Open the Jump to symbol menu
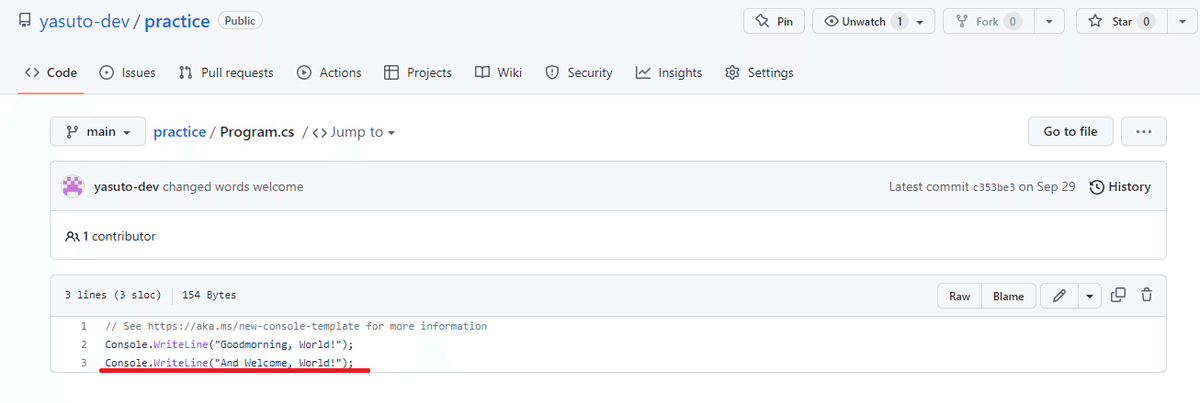Viewport: 1200px width, 403px height. coord(355,132)
